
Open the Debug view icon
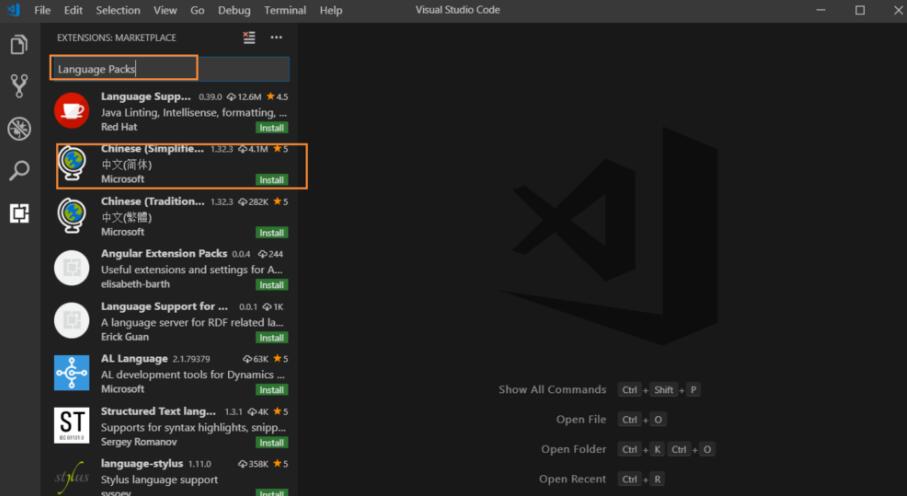(19, 129)
